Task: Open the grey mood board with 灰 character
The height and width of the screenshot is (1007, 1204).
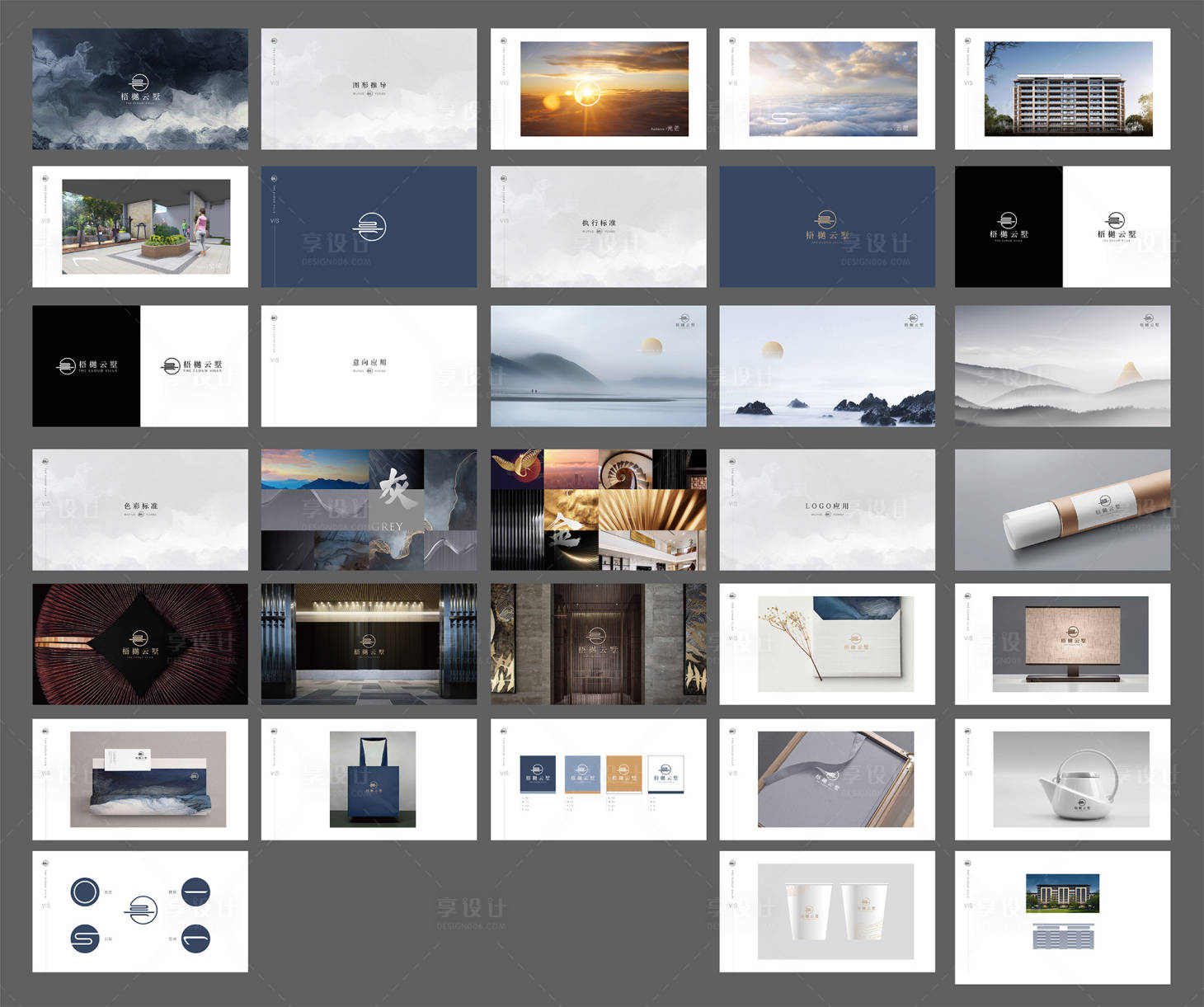Action: click(x=369, y=510)
